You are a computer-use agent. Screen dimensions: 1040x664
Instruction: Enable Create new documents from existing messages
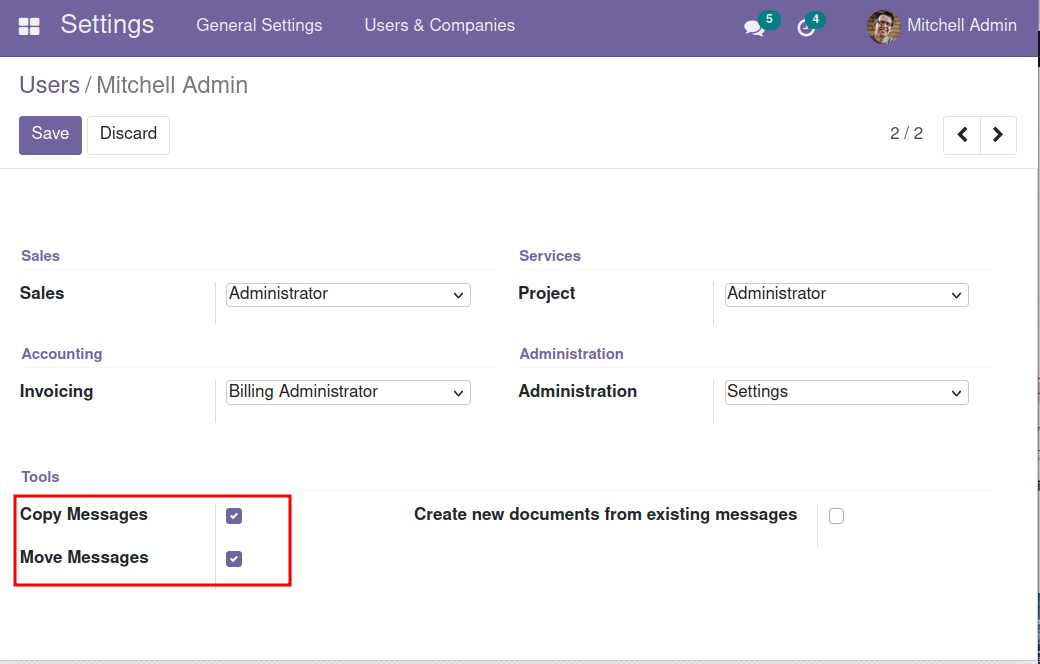tap(836, 516)
